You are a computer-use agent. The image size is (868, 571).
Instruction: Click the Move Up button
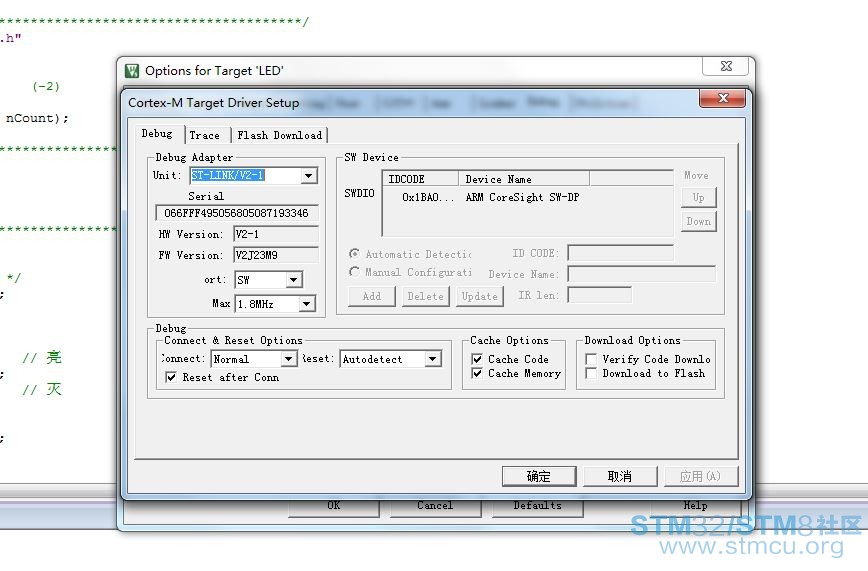point(699,197)
